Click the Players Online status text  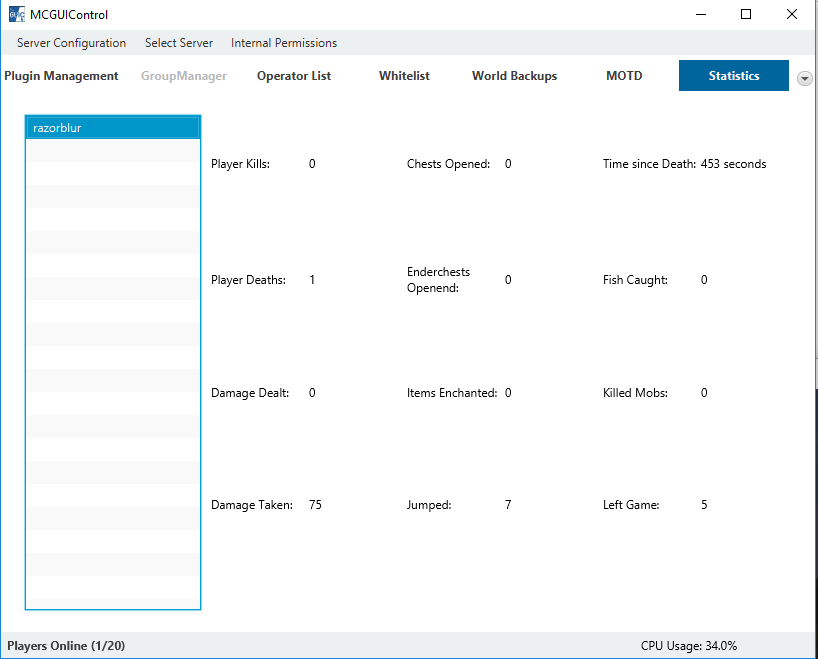(x=66, y=646)
